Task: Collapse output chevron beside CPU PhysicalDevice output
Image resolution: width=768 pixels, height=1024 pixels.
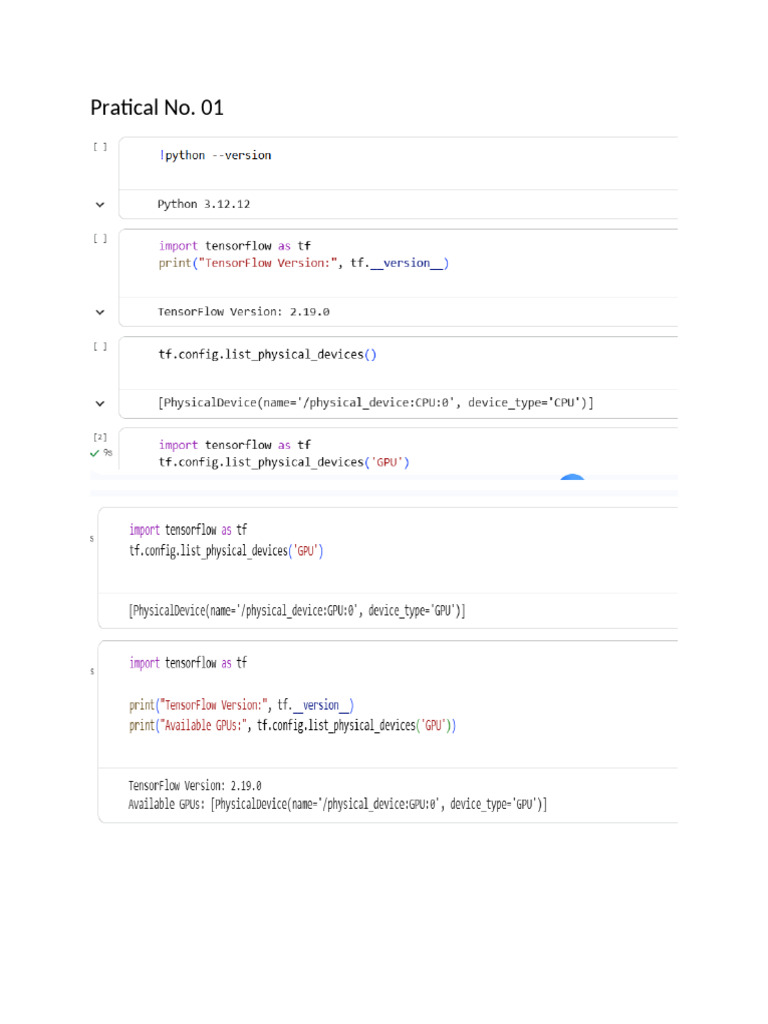Action: point(100,404)
